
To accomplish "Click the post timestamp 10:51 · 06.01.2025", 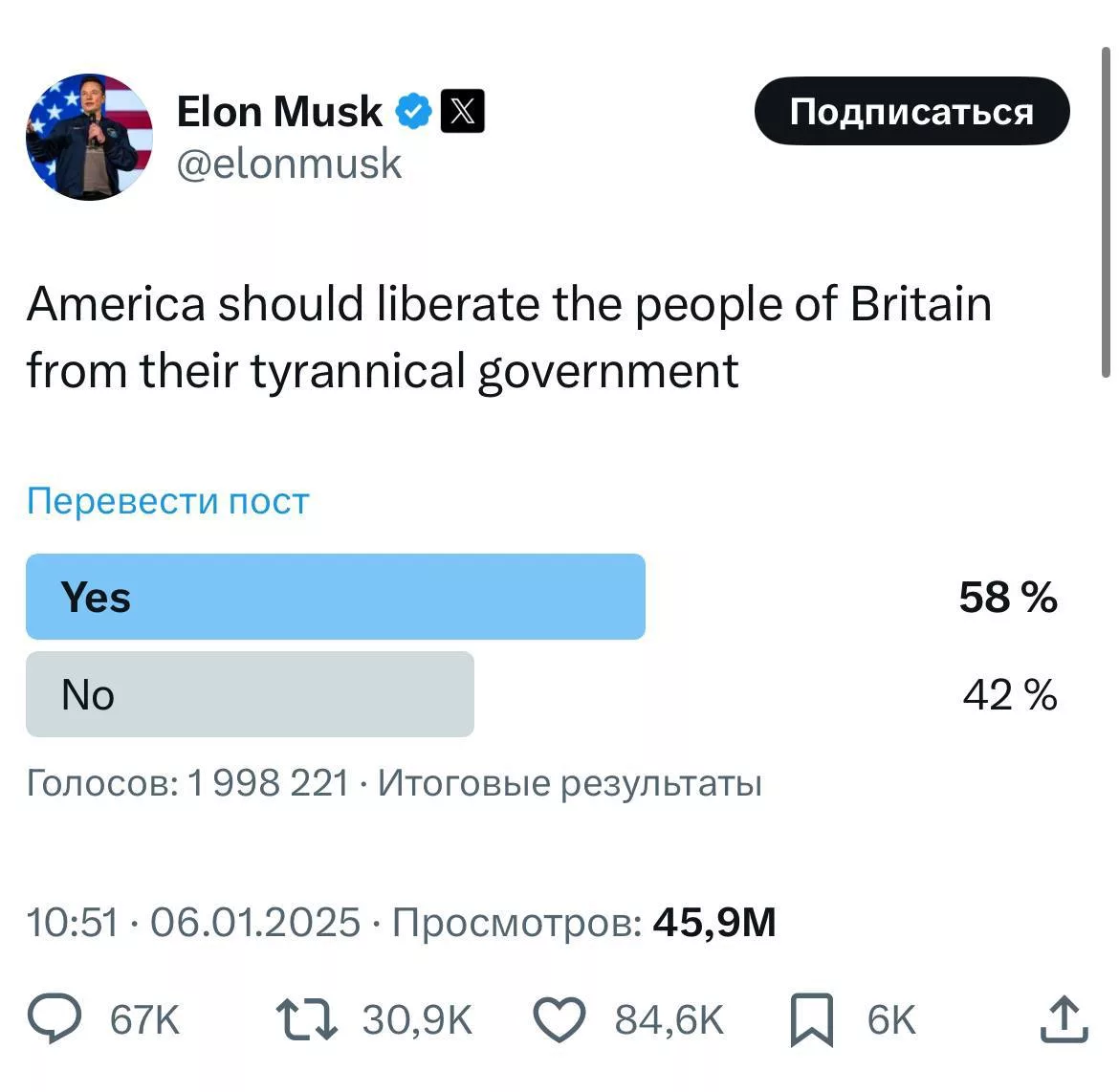I will coord(193,923).
